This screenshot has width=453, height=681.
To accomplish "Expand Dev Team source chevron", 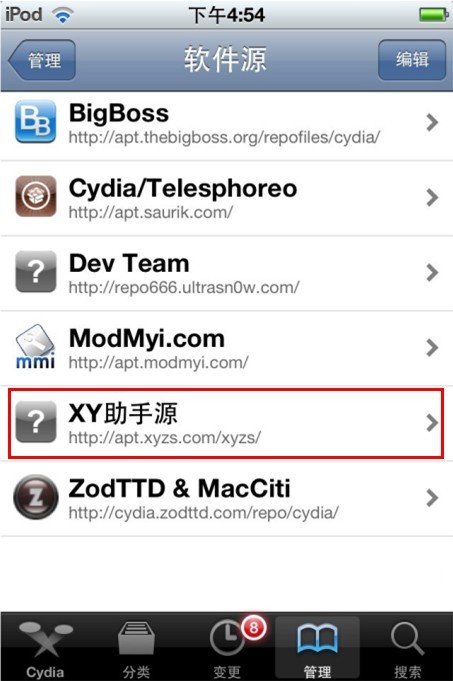I will pyautogui.click(x=432, y=272).
